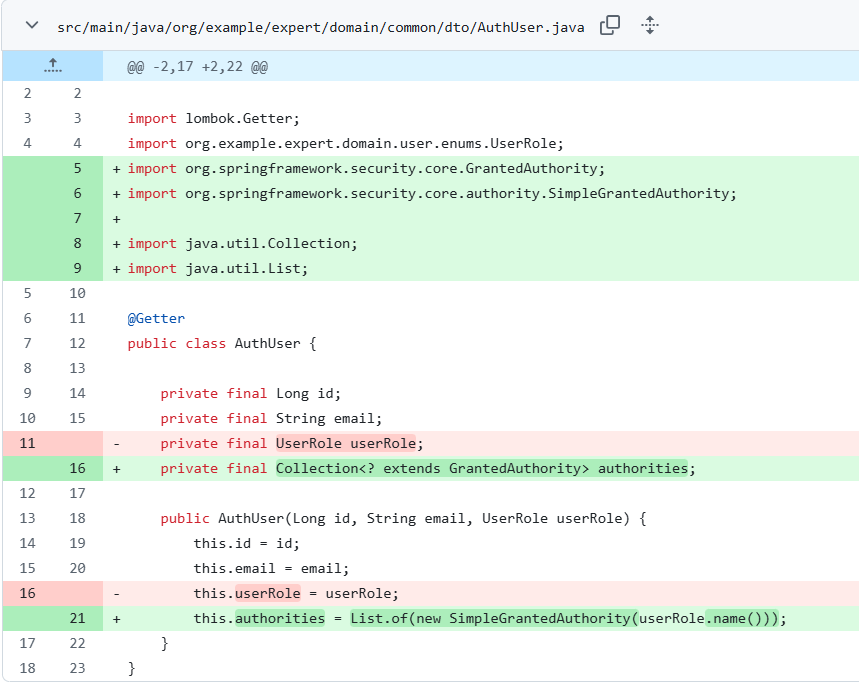Click added this.authorities assignment line
The width and height of the screenshot is (859, 682).
(490, 618)
